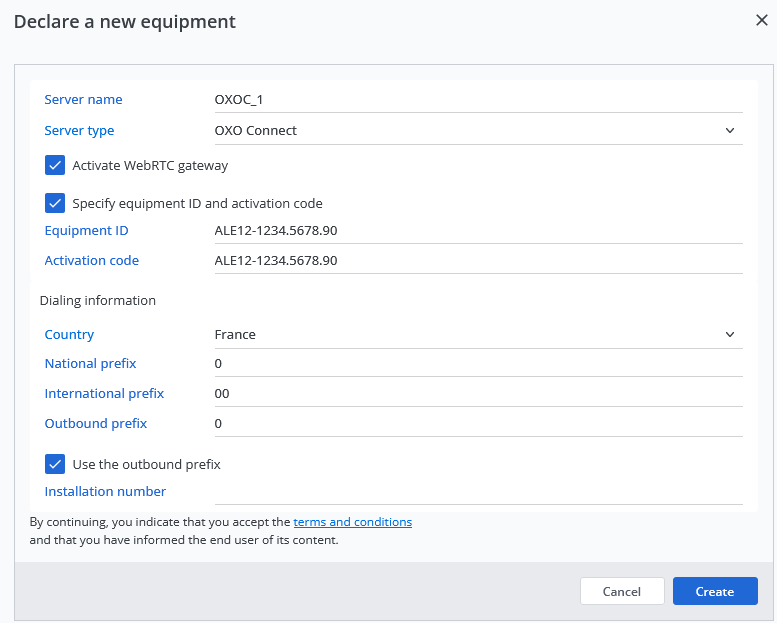777x623 pixels.
Task: Toggle Activate WebRTC gateway checkbox
Action: click(x=55, y=165)
